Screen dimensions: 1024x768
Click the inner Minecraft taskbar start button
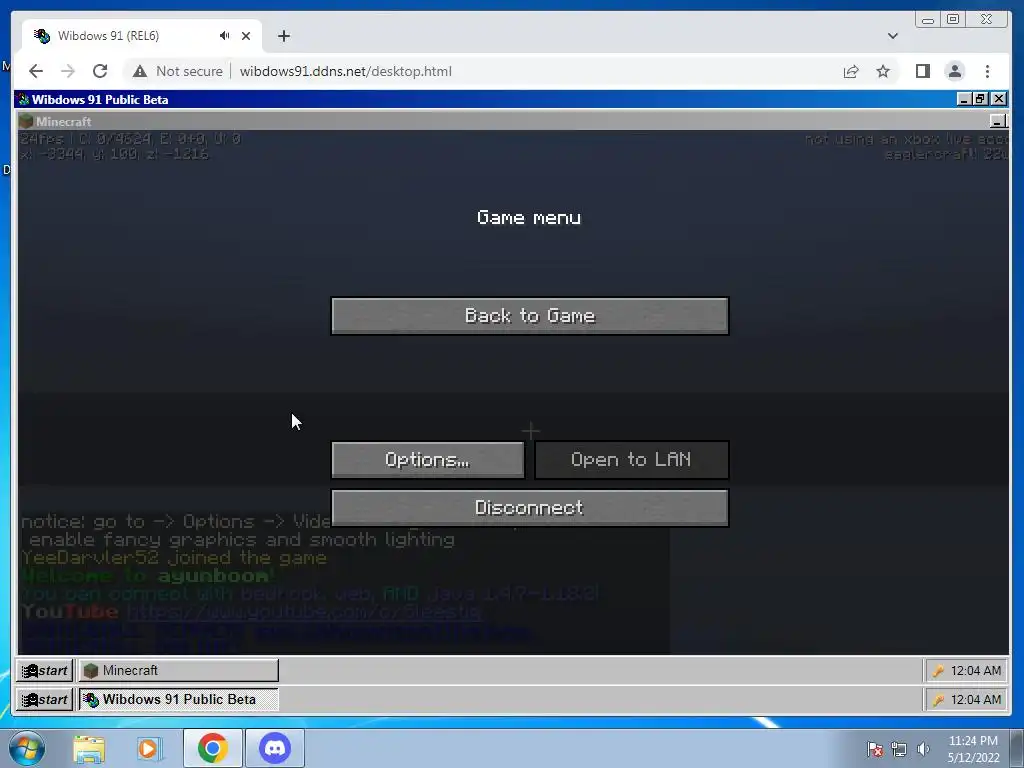[44, 670]
